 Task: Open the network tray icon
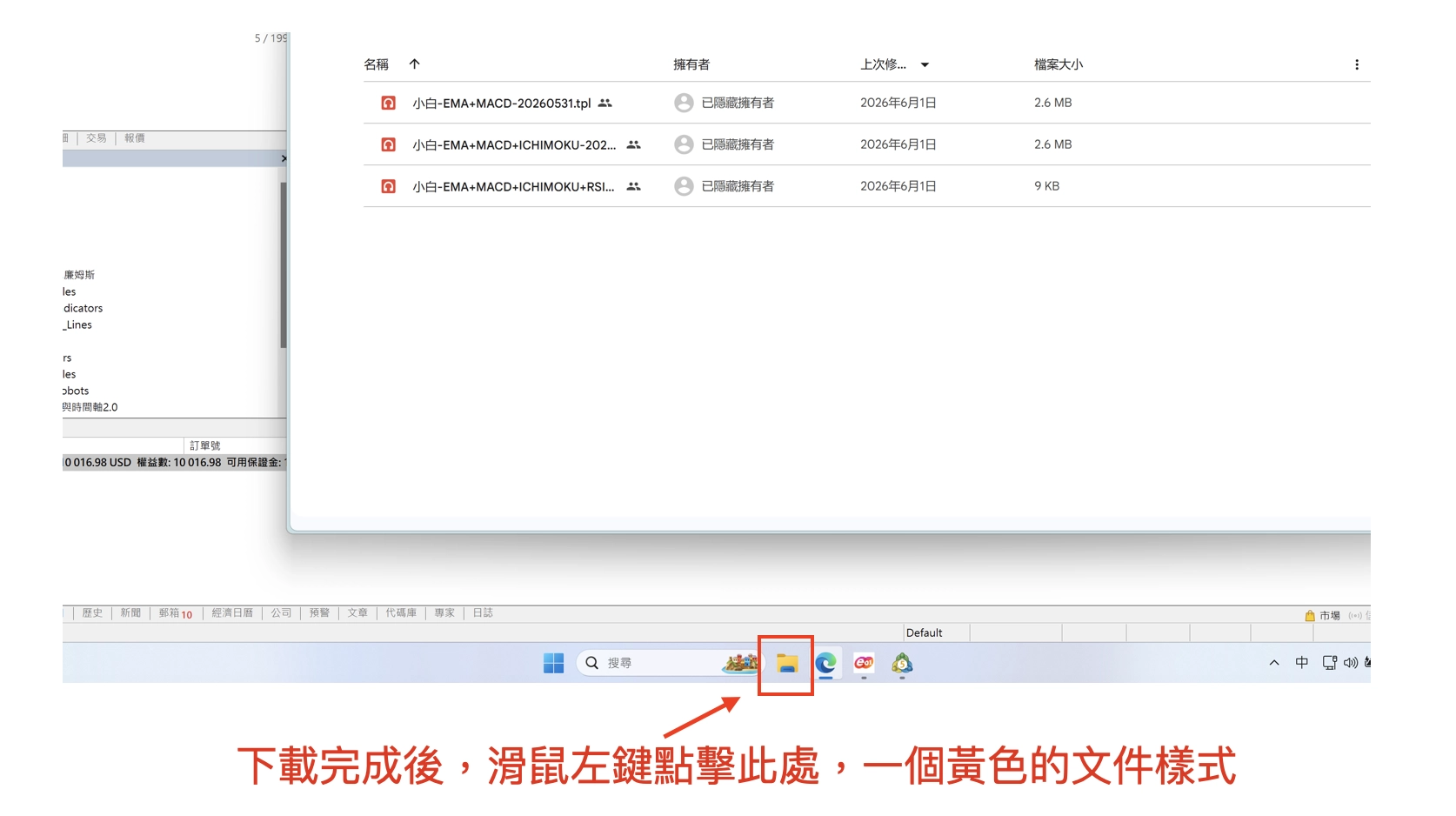1329,663
